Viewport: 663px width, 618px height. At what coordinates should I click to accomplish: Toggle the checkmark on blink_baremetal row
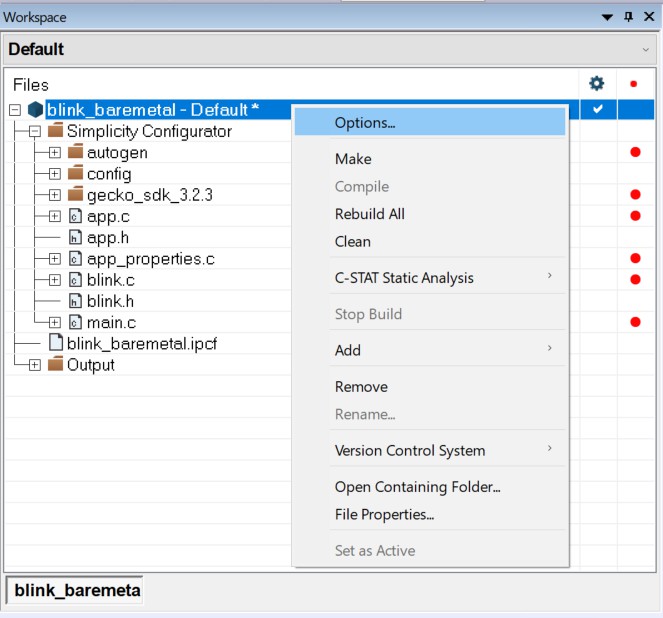click(597, 110)
